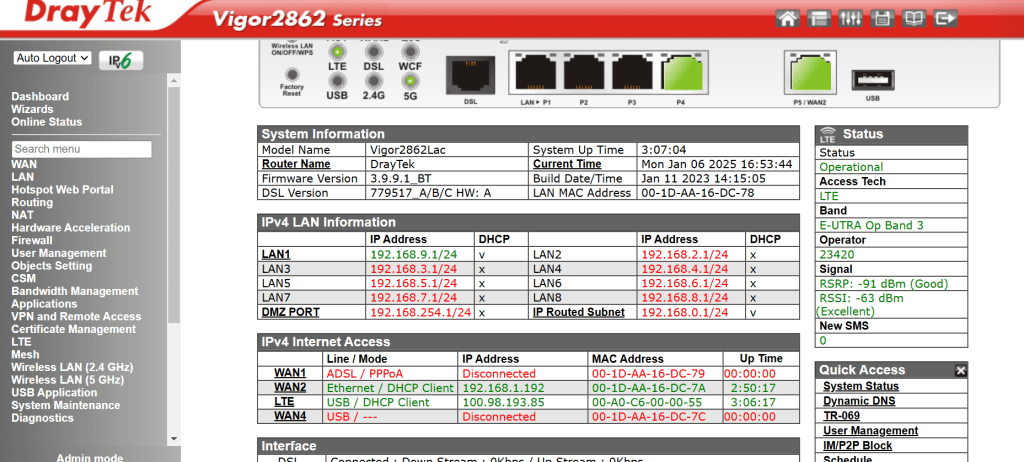1024x462 pixels.
Task: Open the DMZ PORT link
Action: click(291, 312)
